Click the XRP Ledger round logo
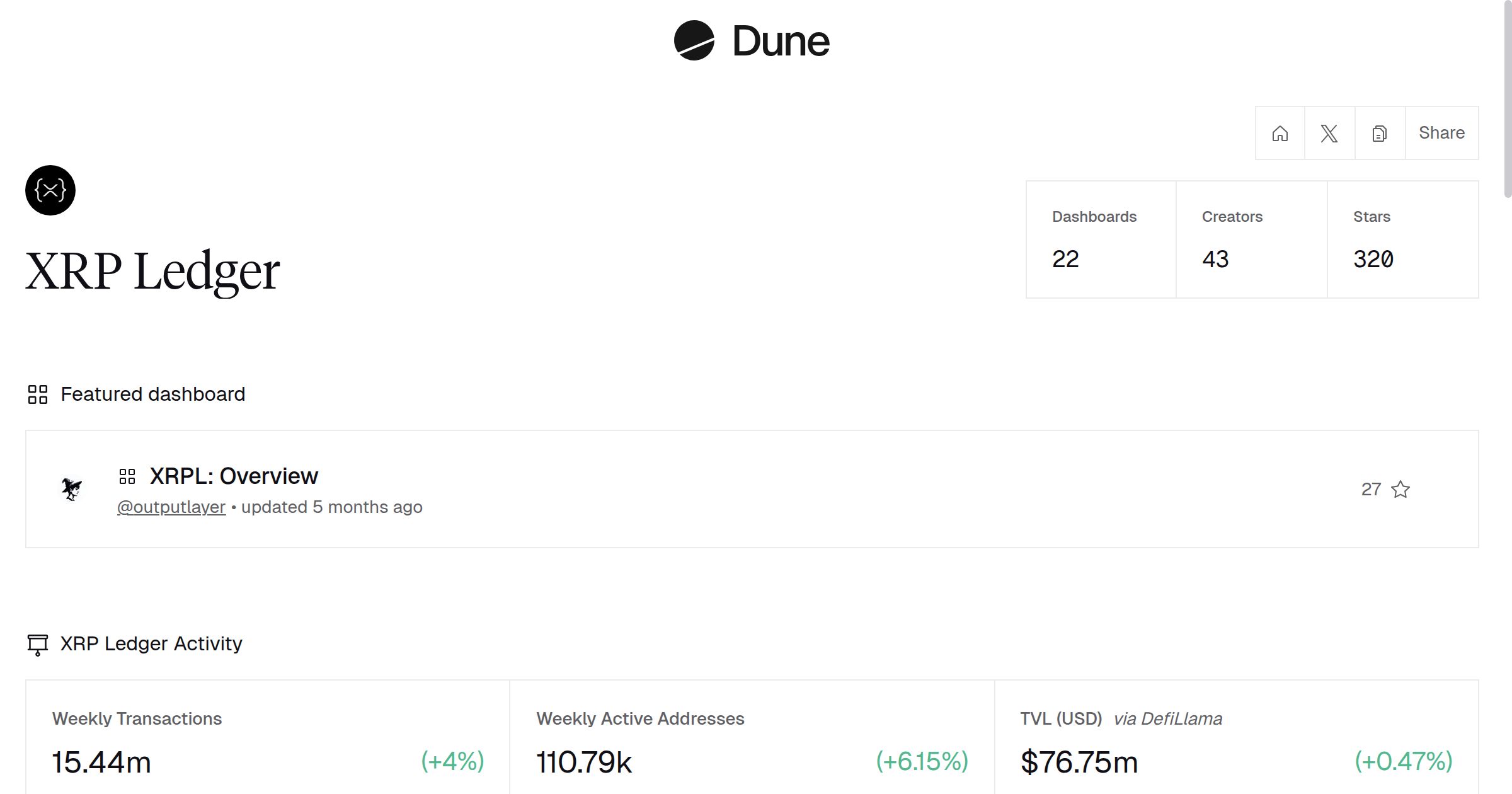 (x=50, y=190)
